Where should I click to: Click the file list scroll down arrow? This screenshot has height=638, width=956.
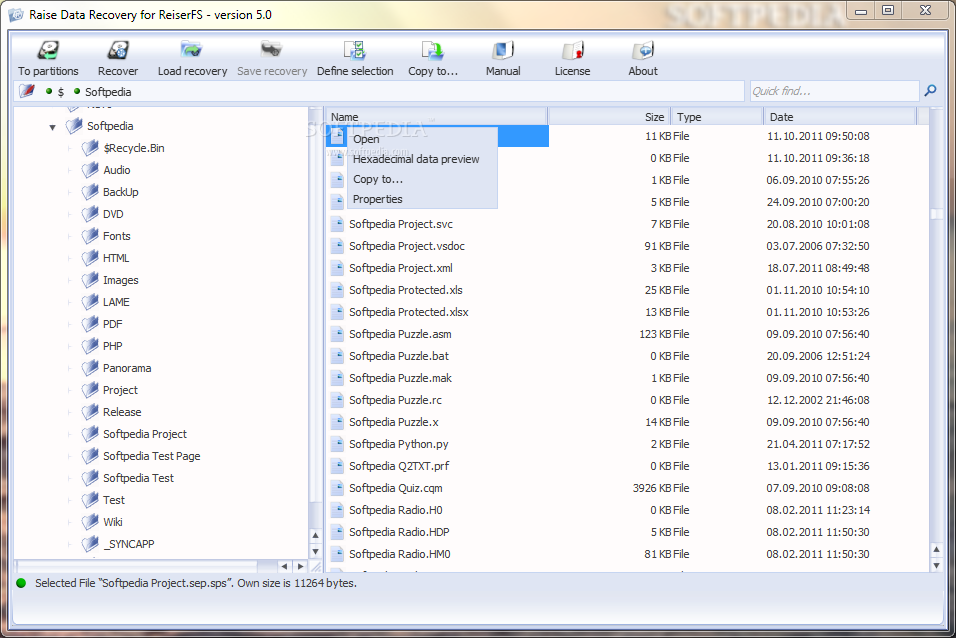coord(936,565)
